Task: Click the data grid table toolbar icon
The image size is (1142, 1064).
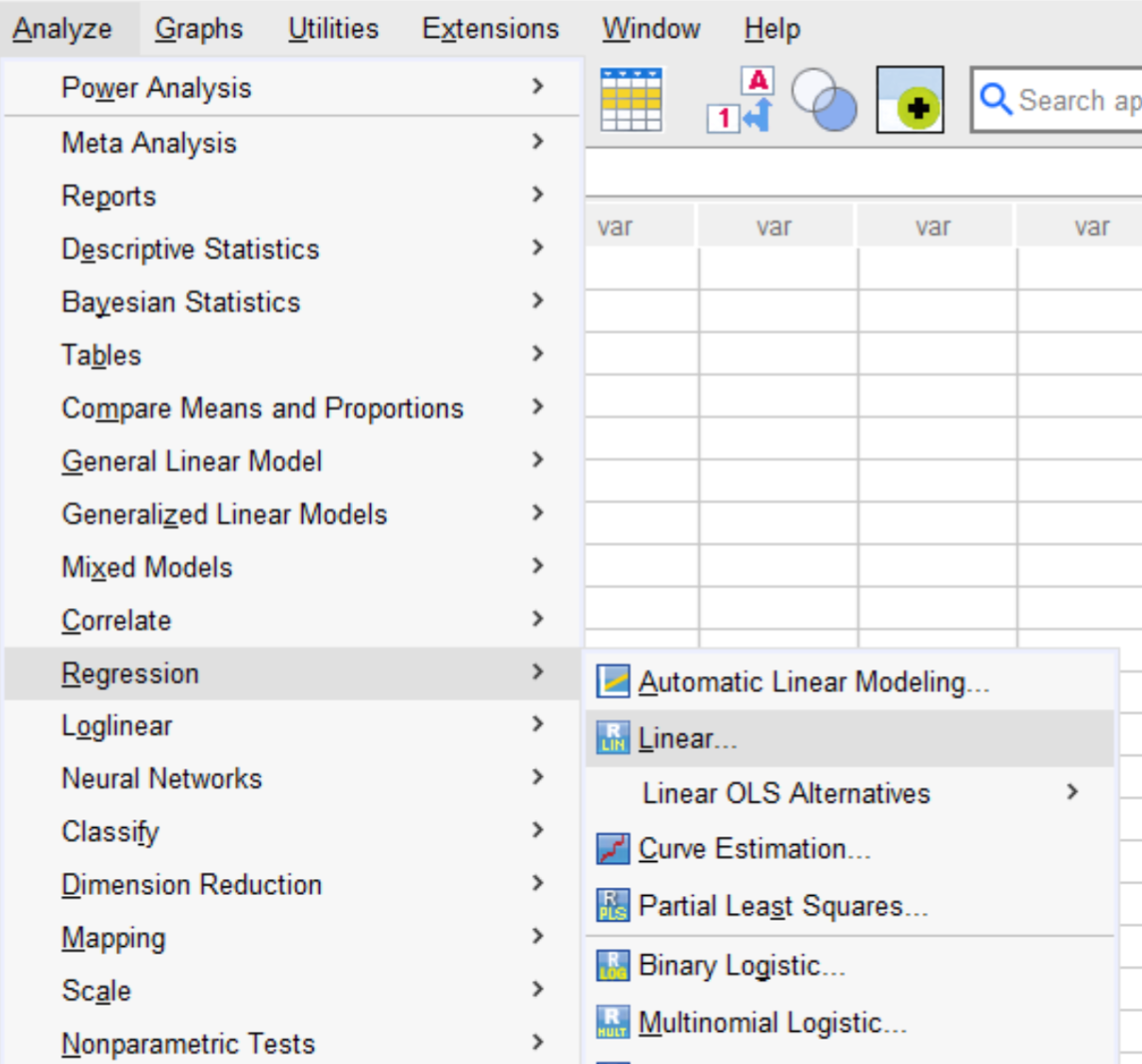Action: [x=631, y=99]
